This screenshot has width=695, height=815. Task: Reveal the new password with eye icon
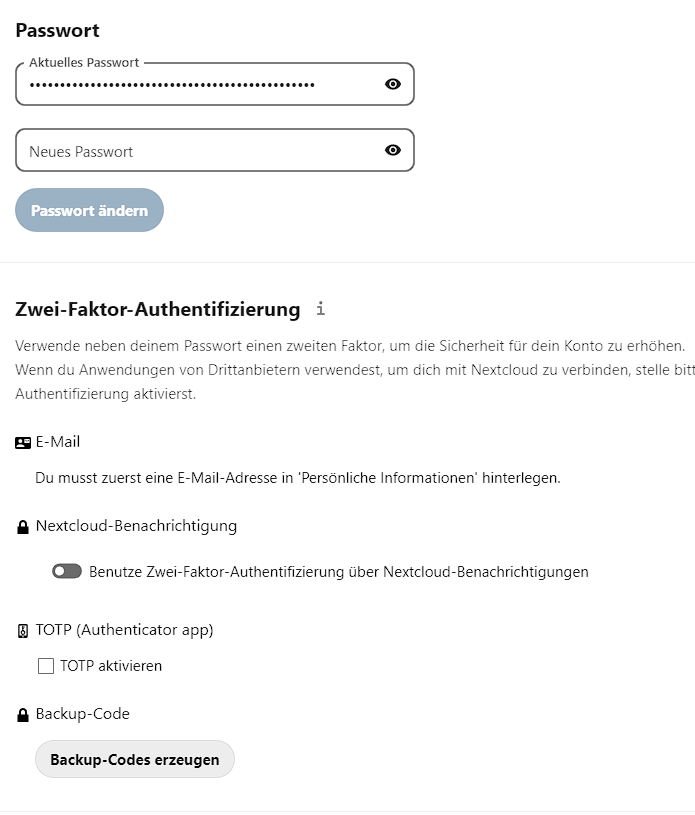coord(393,150)
